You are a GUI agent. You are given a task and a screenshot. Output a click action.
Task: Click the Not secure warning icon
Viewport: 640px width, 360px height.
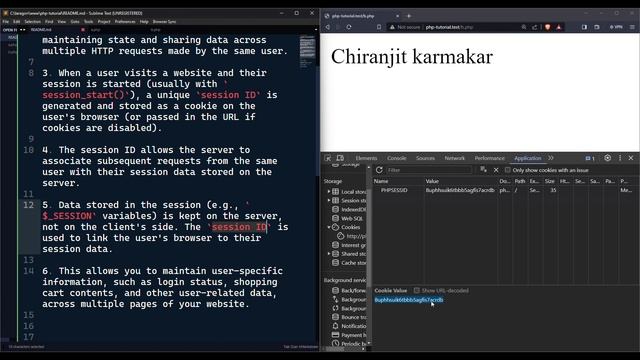click(392, 27)
